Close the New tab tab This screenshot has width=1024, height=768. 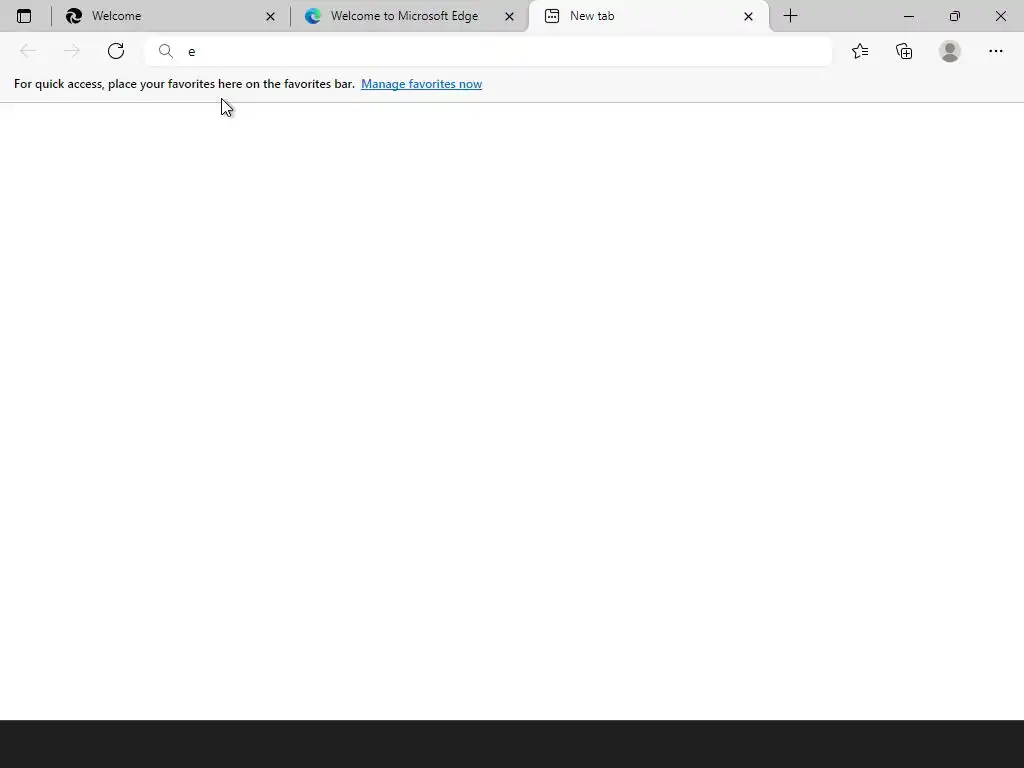tap(748, 16)
